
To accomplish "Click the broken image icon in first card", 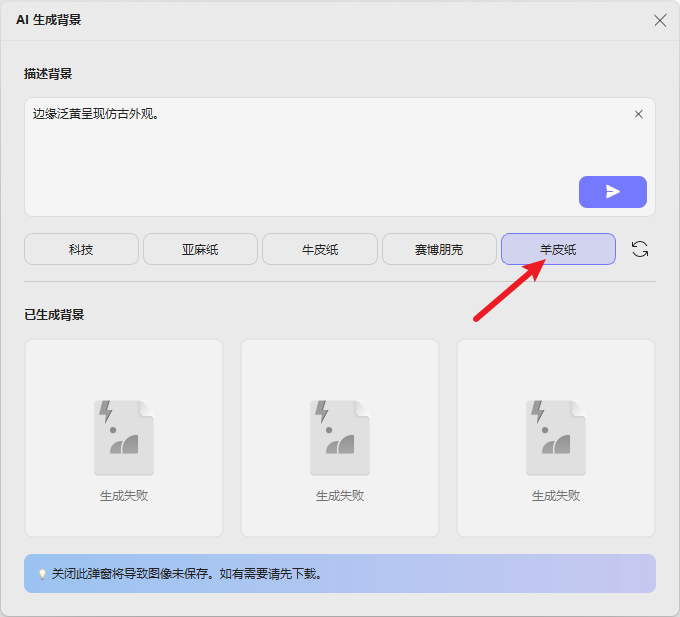I will [124, 437].
